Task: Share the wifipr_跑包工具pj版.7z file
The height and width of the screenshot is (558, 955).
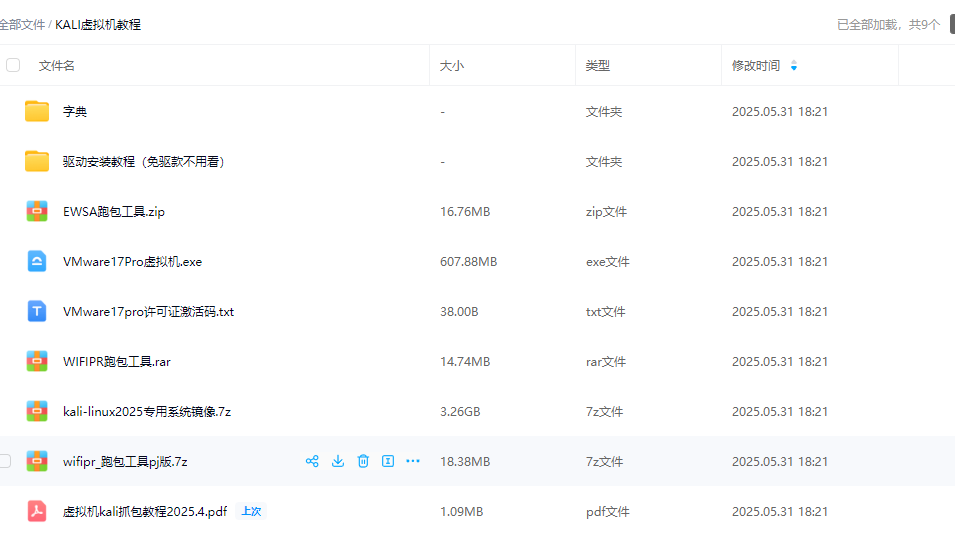Action: (312, 461)
